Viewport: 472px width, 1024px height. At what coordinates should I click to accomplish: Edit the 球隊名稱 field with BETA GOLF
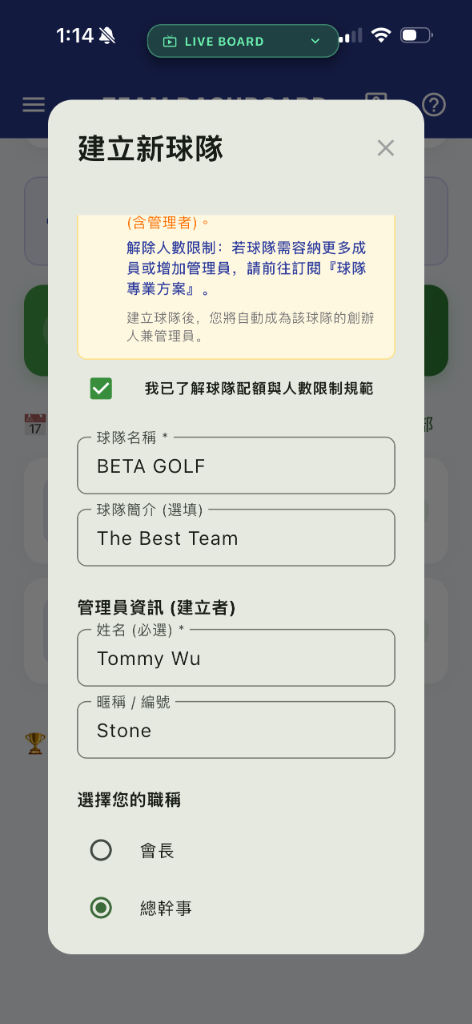tap(236, 466)
